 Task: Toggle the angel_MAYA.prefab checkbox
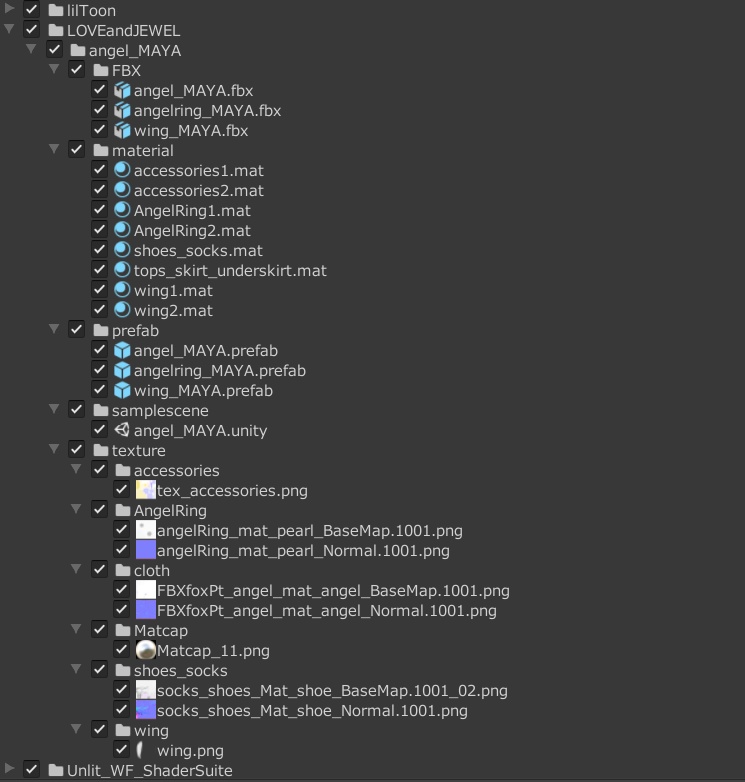click(99, 350)
